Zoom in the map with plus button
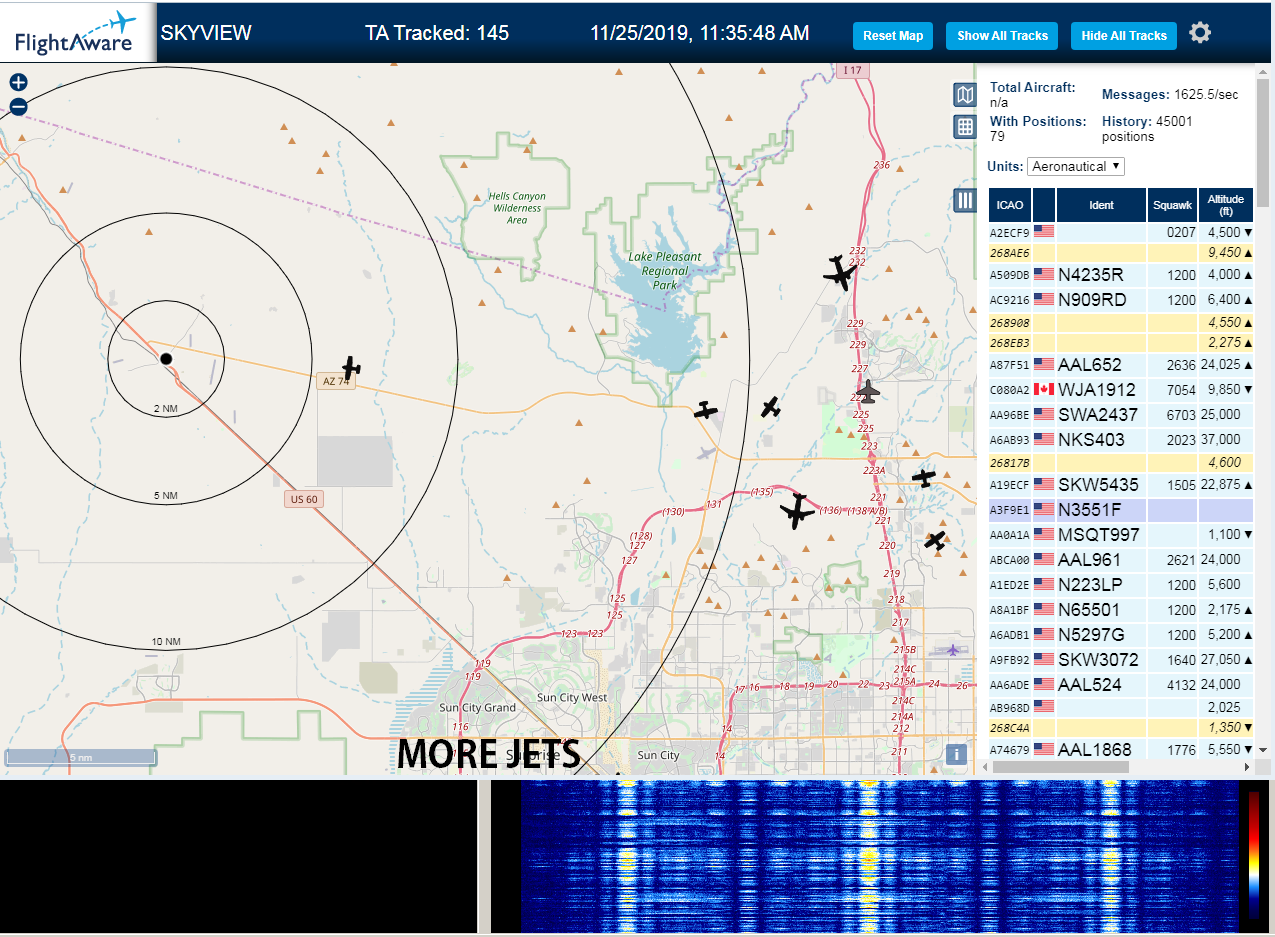This screenshot has width=1275, height=937. pyautogui.click(x=18, y=83)
